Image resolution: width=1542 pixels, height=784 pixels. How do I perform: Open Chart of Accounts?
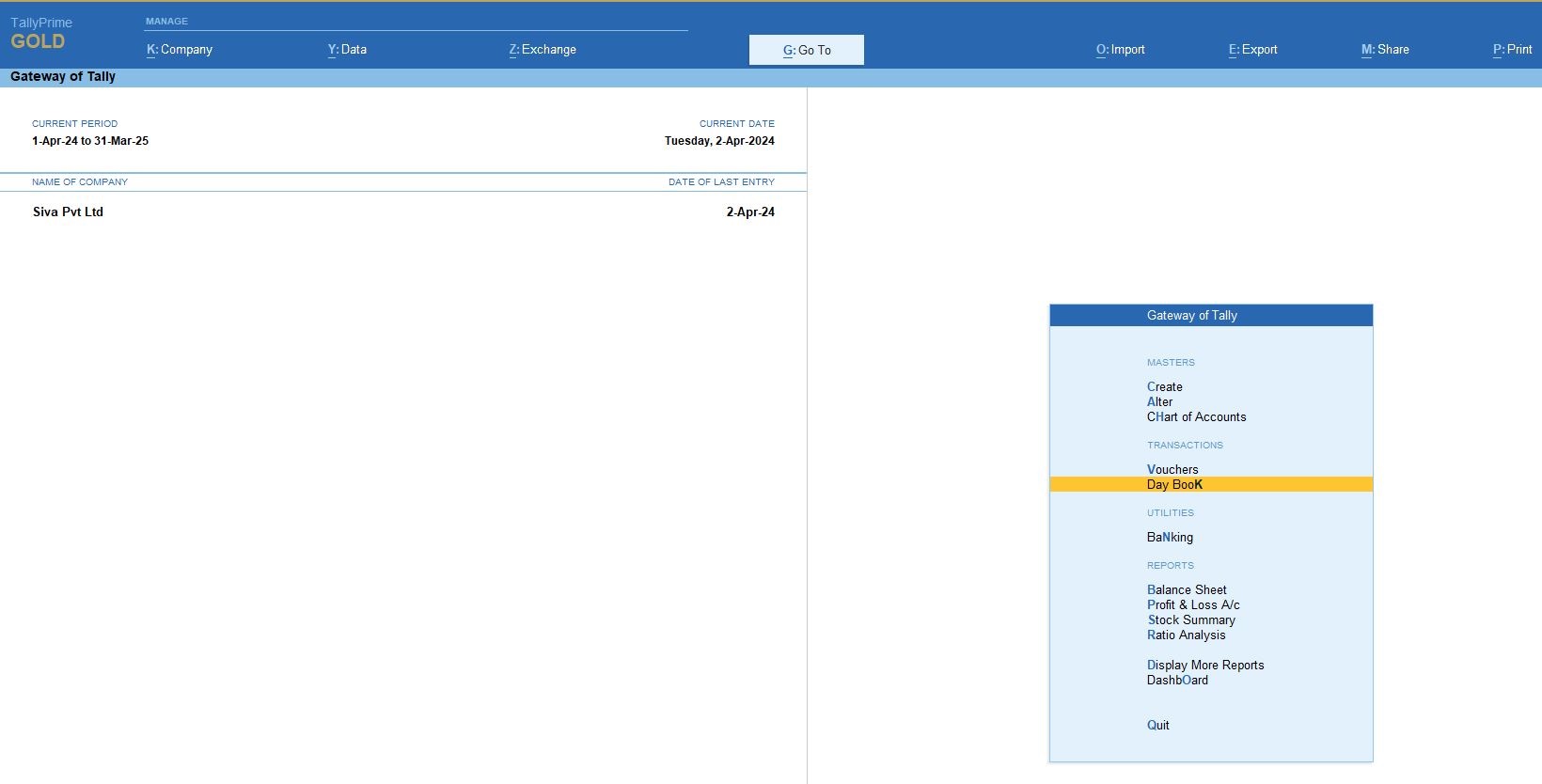point(1196,416)
